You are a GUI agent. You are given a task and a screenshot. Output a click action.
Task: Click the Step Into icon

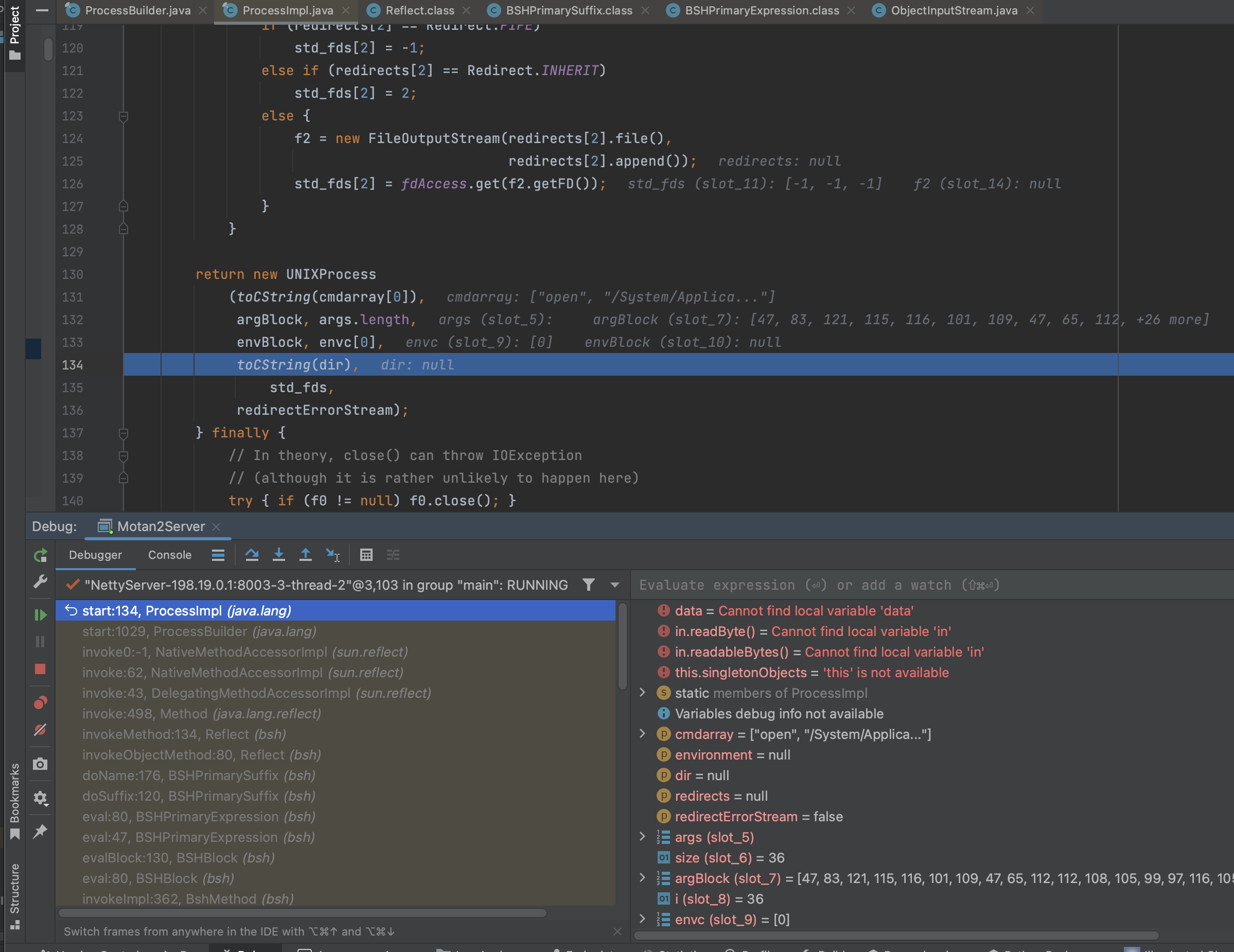tap(278, 555)
